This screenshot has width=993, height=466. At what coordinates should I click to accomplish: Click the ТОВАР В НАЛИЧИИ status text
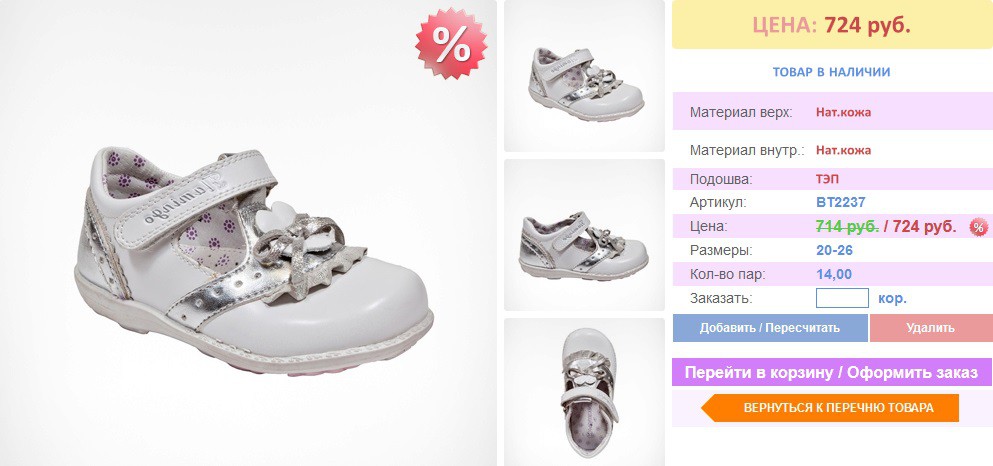[831, 72]
